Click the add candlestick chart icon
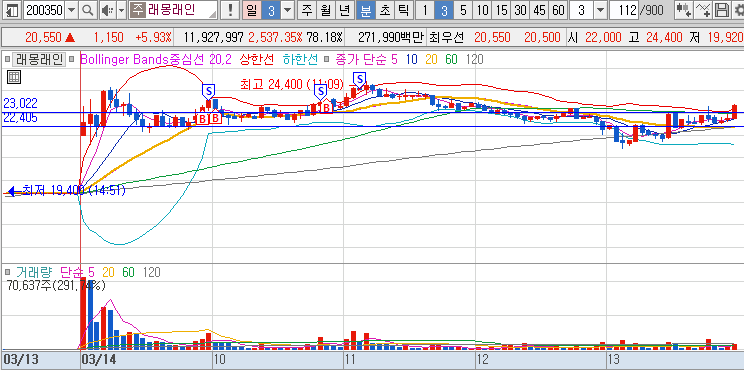Viewport: 744px width, 370px height. (x=684, y=10)
